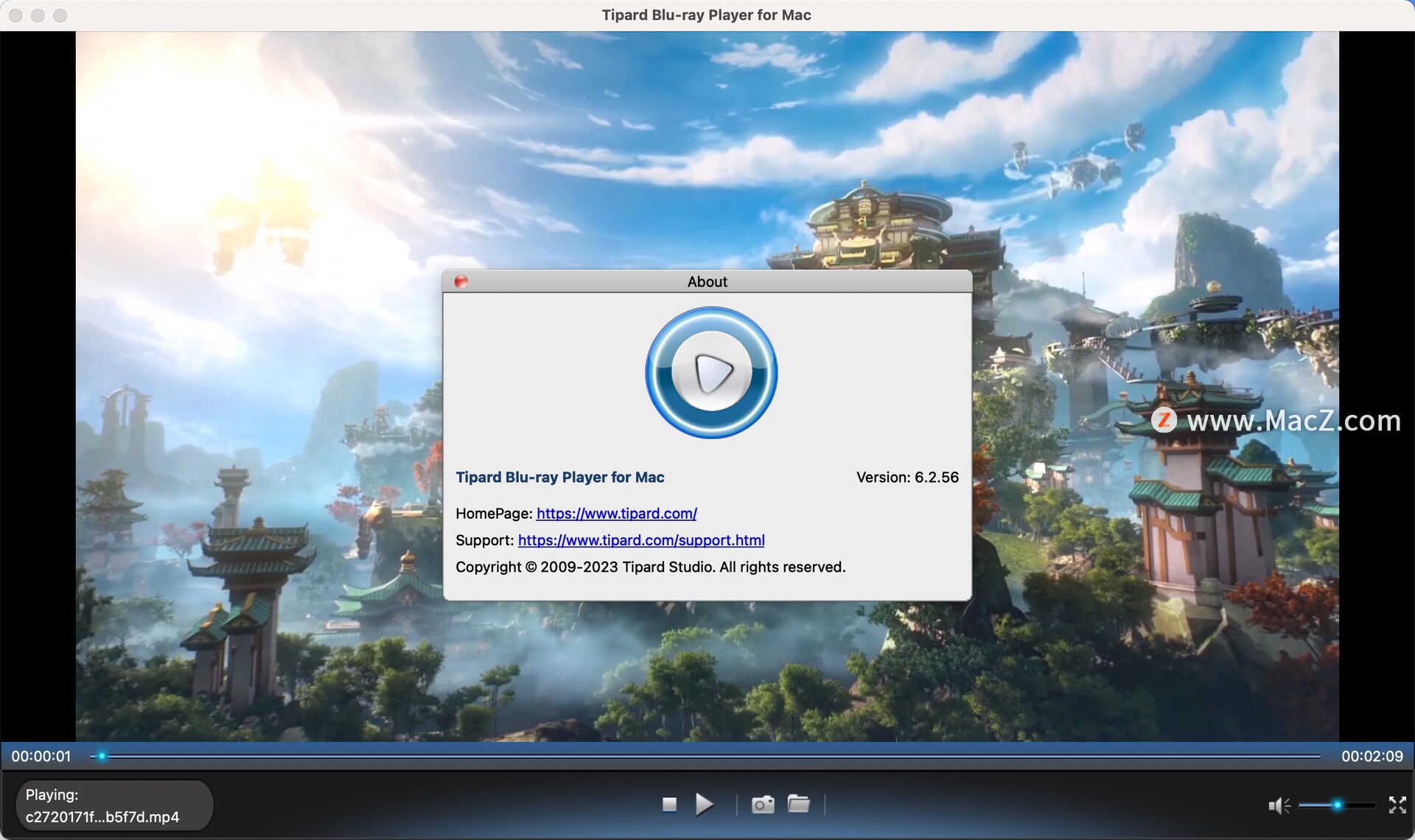1415x840 pixels.
Task: Click the Play button
Action: [705, 805]
